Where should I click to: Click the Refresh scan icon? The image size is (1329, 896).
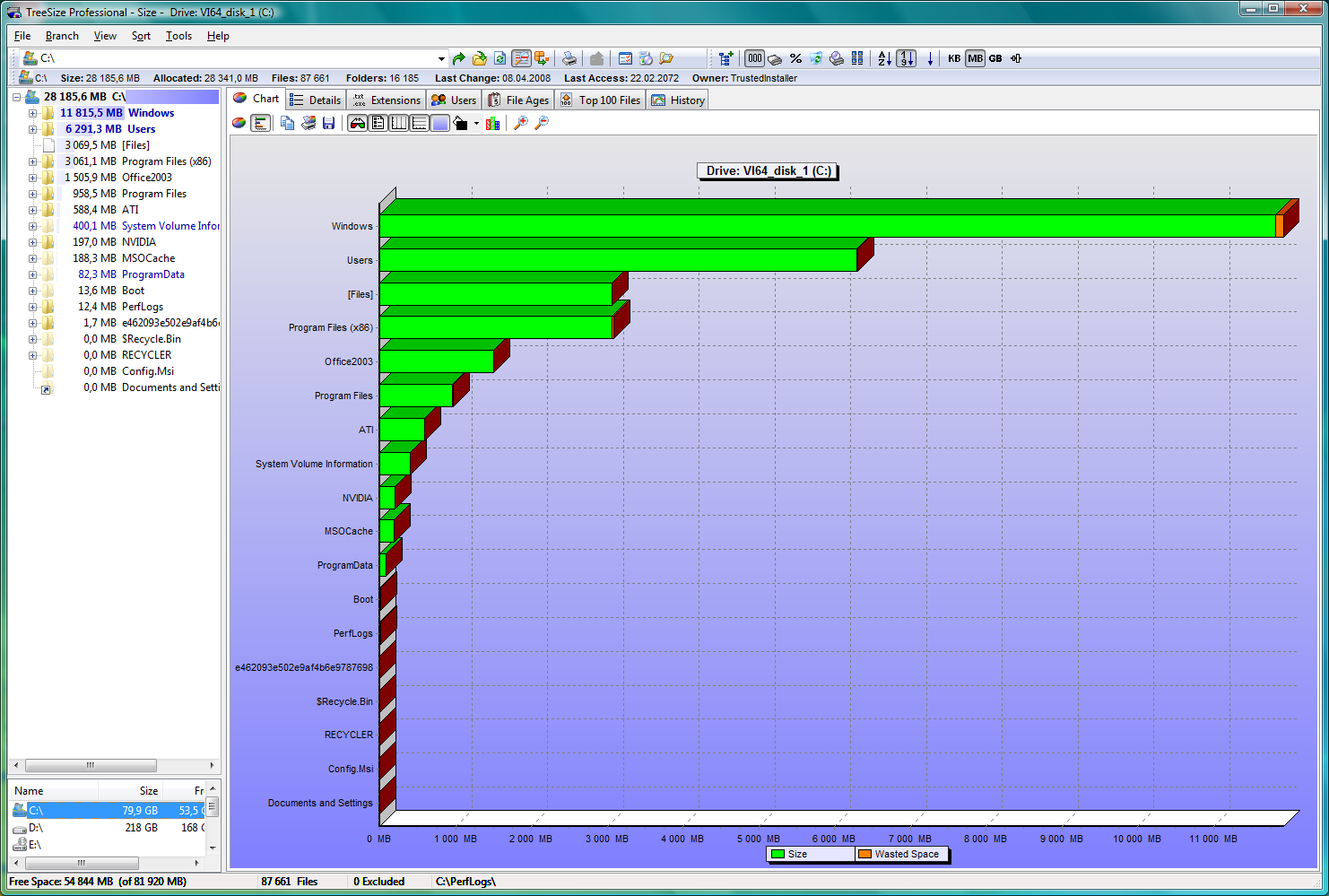tap(500, 58)
